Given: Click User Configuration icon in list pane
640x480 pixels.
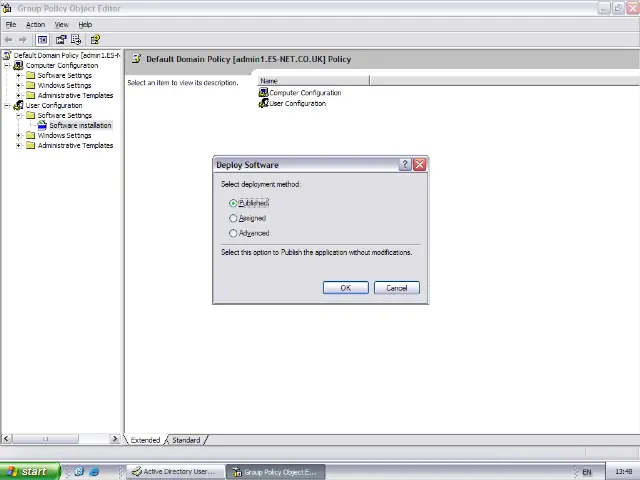Looking at the screenshot, I should click(x=263, y=103).
